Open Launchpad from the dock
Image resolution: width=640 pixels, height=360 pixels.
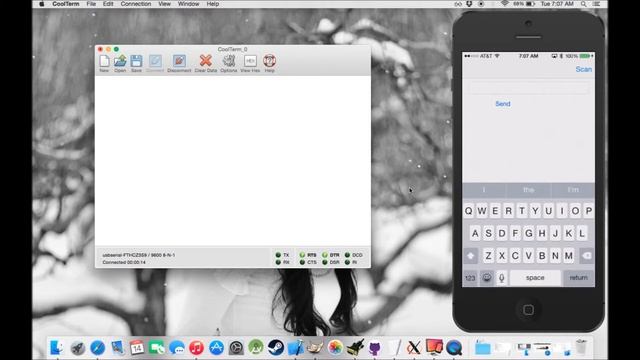click(x=78, y=348)
